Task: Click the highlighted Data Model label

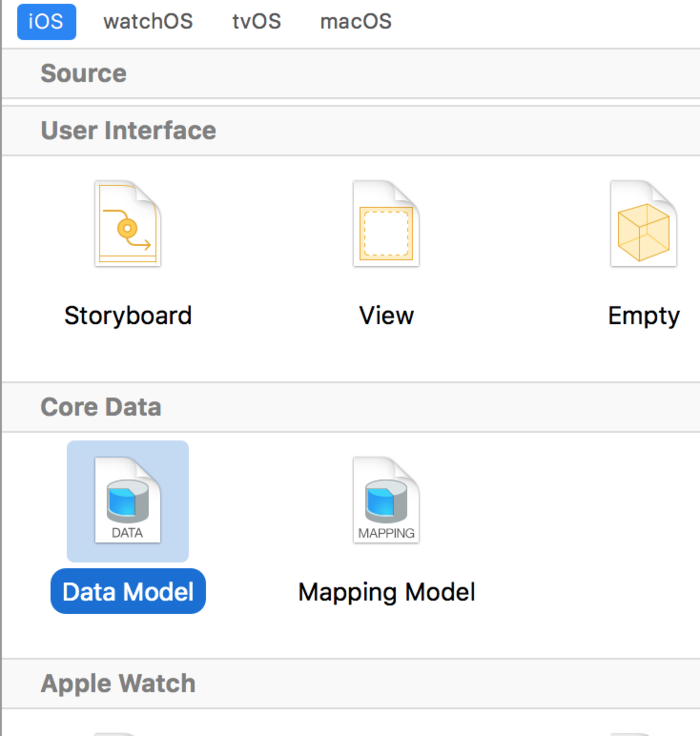Action: pos(128,592)
